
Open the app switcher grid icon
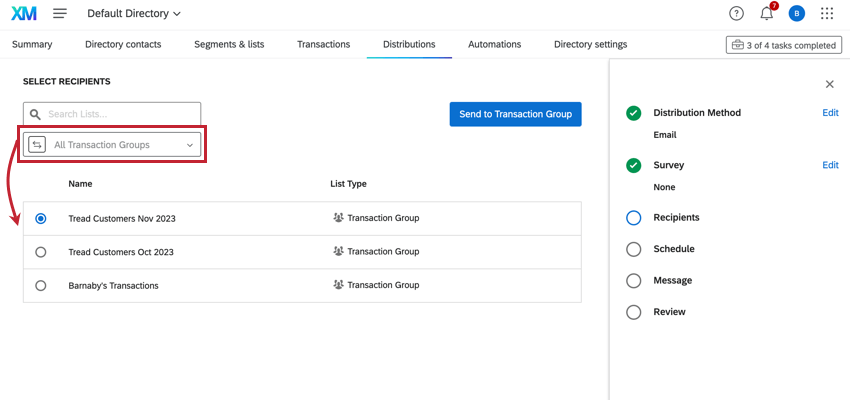point(827,14)
